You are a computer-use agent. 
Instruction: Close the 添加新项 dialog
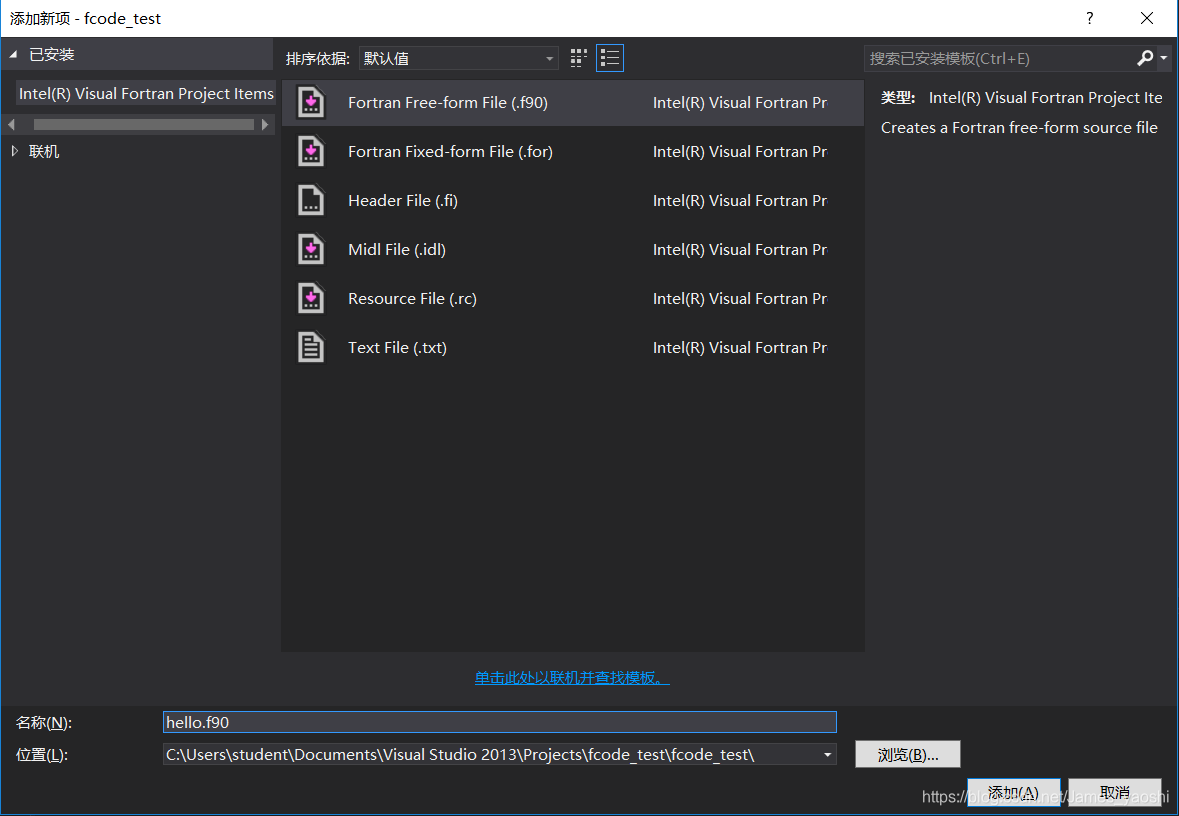click(x=1147, y=18)
